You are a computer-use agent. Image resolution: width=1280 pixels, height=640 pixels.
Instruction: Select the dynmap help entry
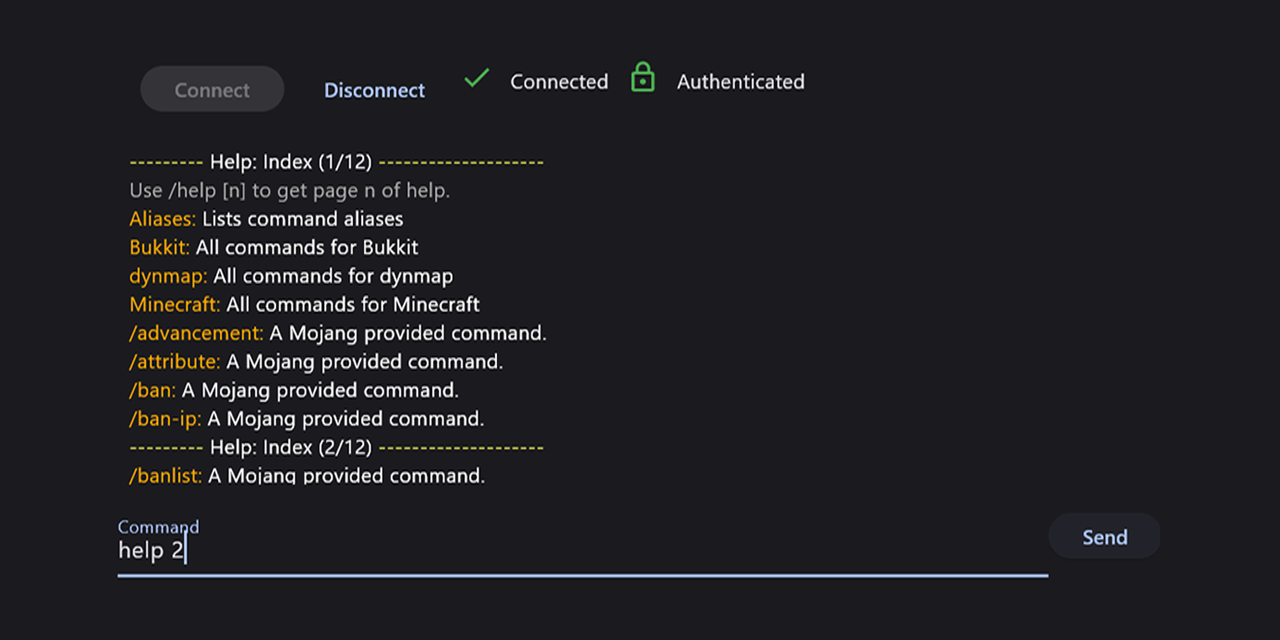click(291, 276)
